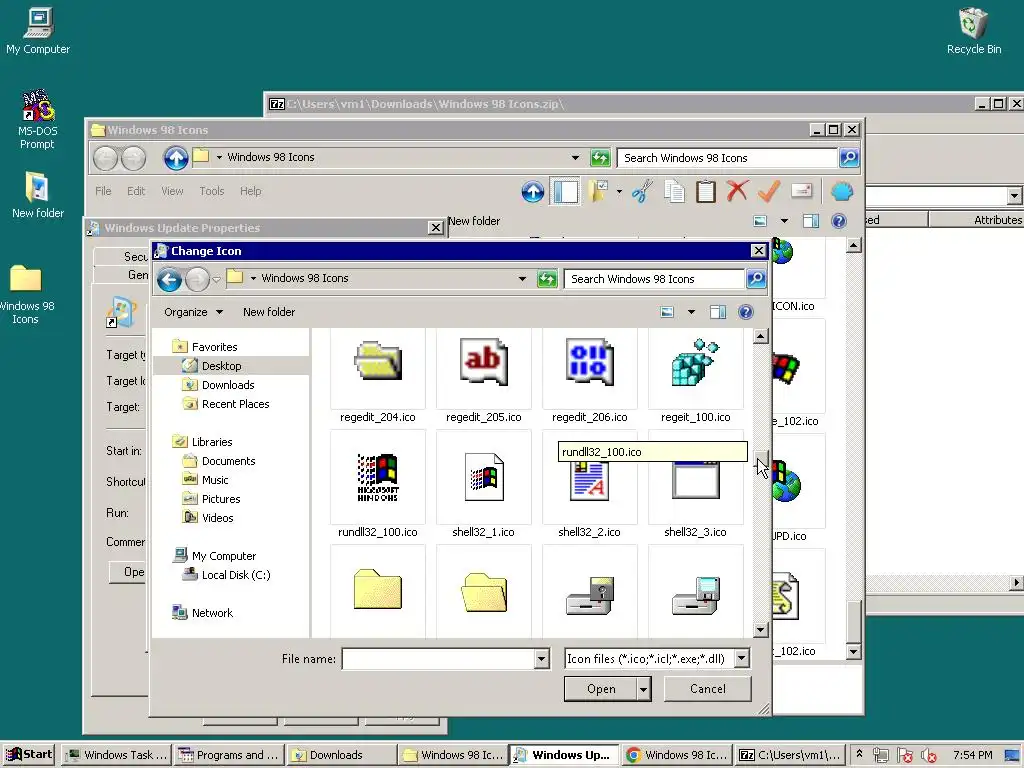Image resolution: width=1024 pixels, height=768 pixels.
Task: Click the Open button
Action: [601, 689]
